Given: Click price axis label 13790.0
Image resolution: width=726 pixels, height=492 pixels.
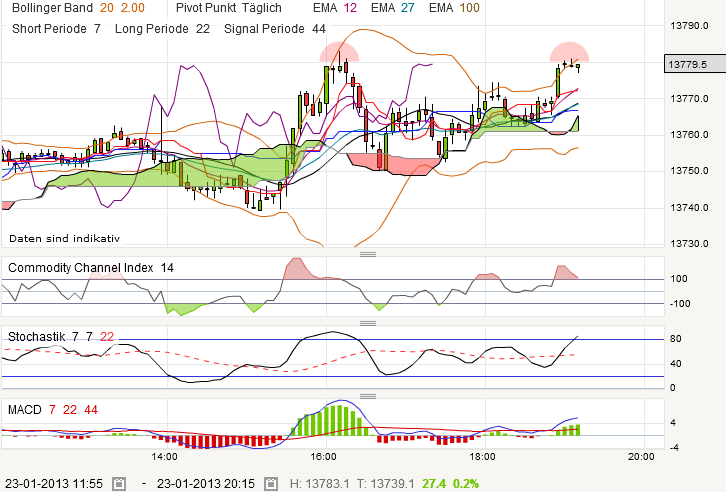Looking at the screenshot, I should [x=689, y=25].
